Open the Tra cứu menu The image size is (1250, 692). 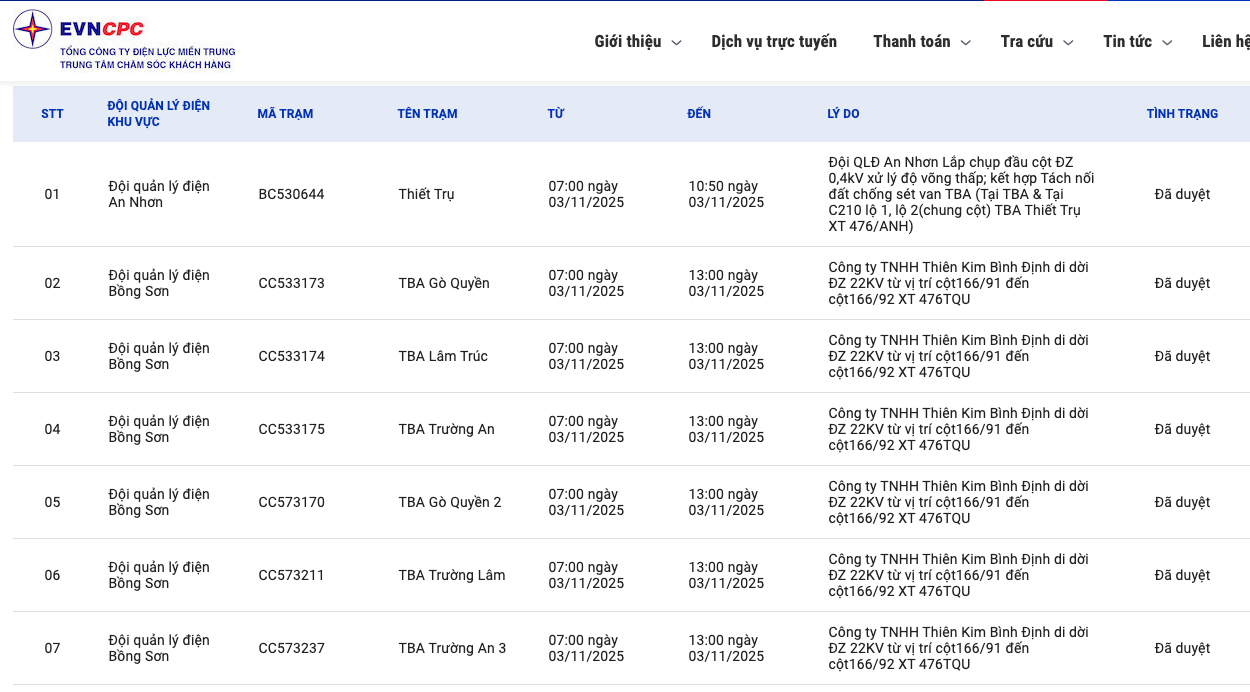[x=1026, y=41]
